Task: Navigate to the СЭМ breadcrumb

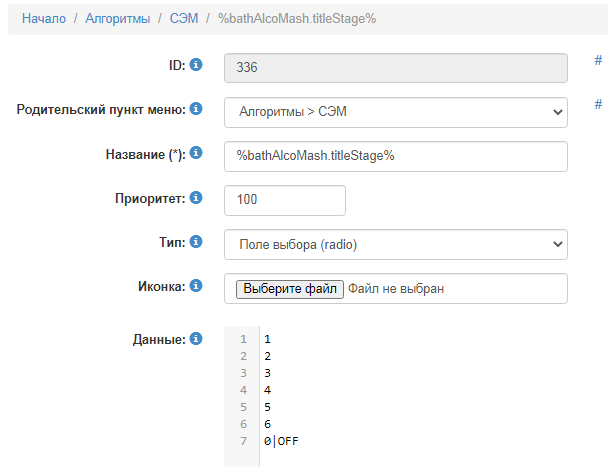Action: tap(182, 18)
